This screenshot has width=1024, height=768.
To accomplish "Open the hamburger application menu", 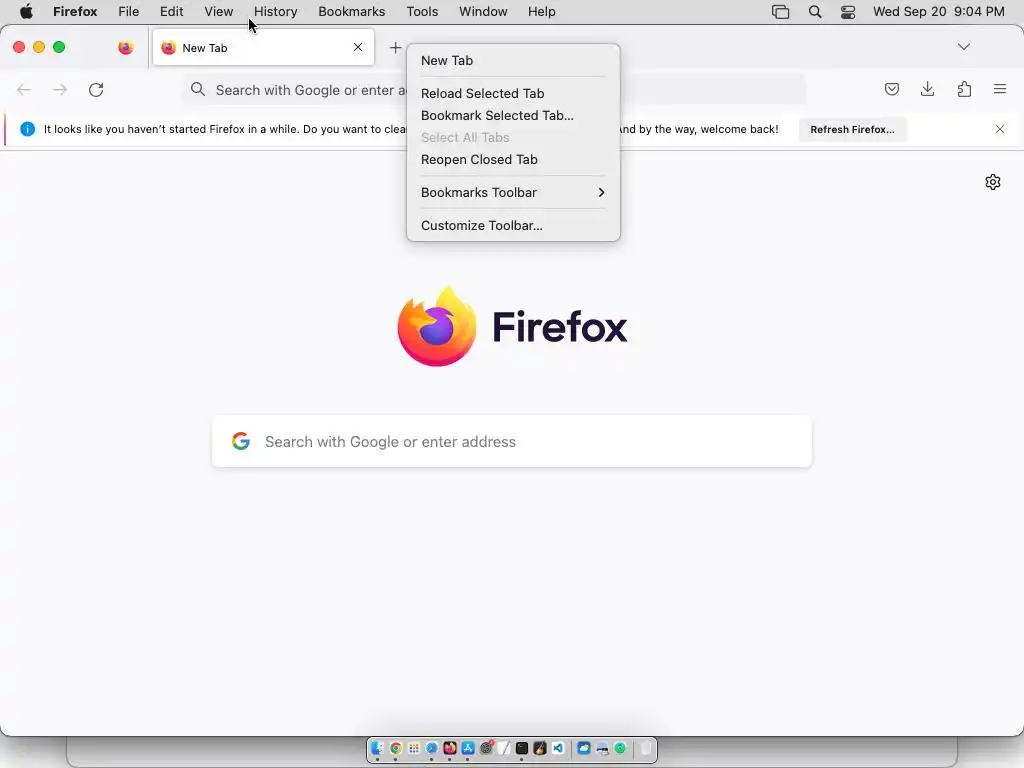I will (1000, 89).
